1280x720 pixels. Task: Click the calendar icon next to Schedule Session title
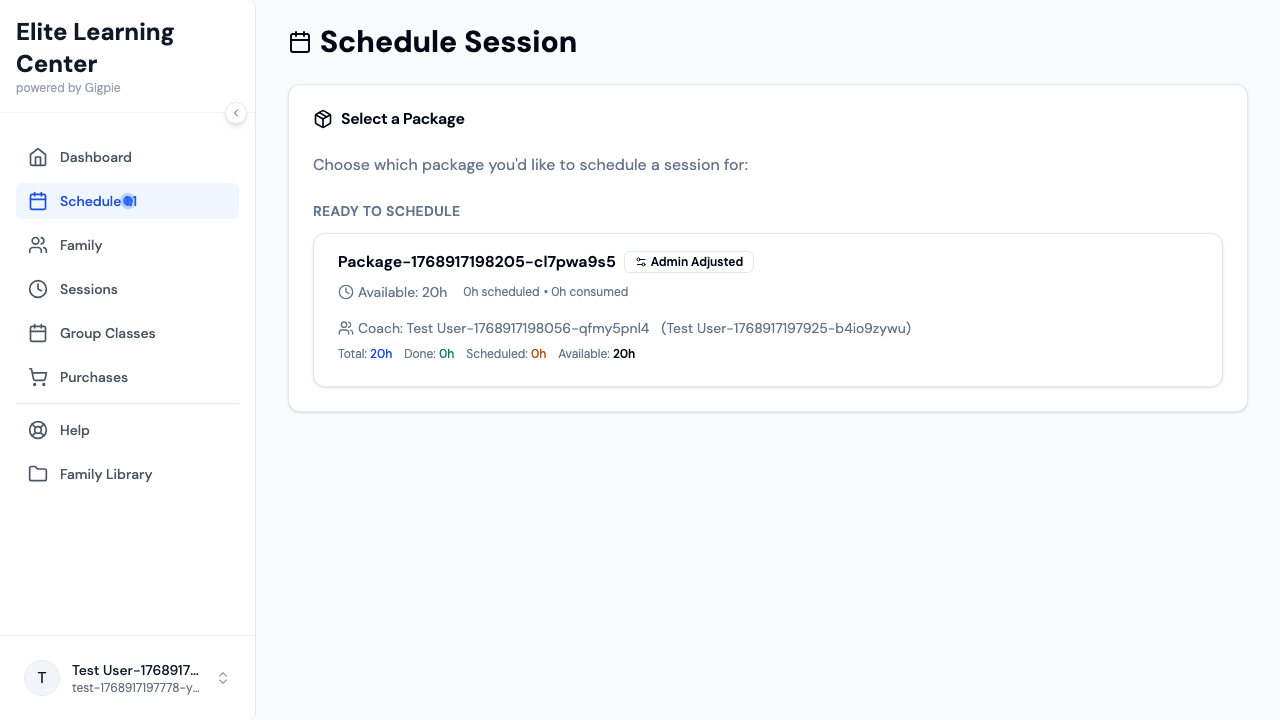(x=300, y=42)
